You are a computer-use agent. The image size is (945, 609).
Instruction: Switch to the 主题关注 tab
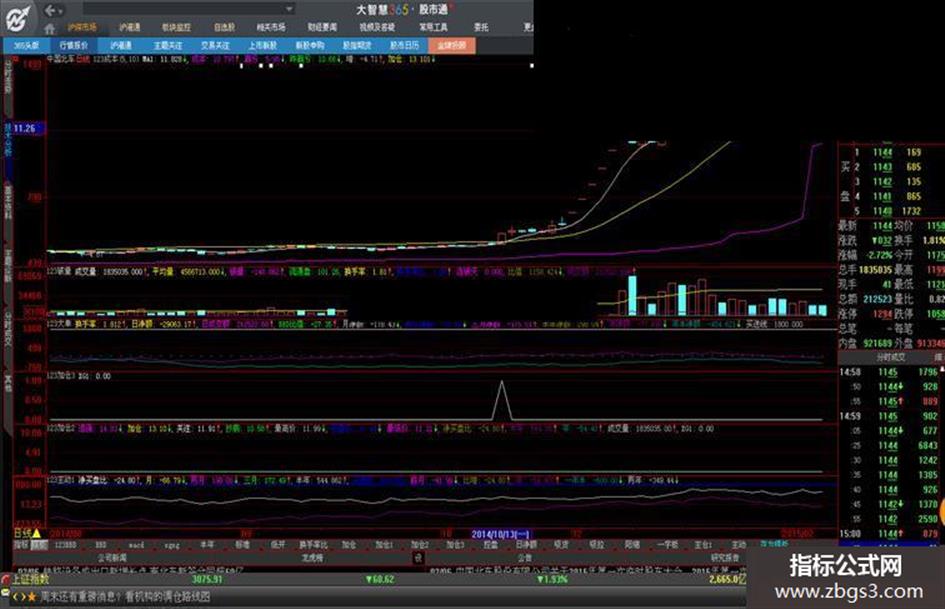pyautogui.click(x=168, y=45)
